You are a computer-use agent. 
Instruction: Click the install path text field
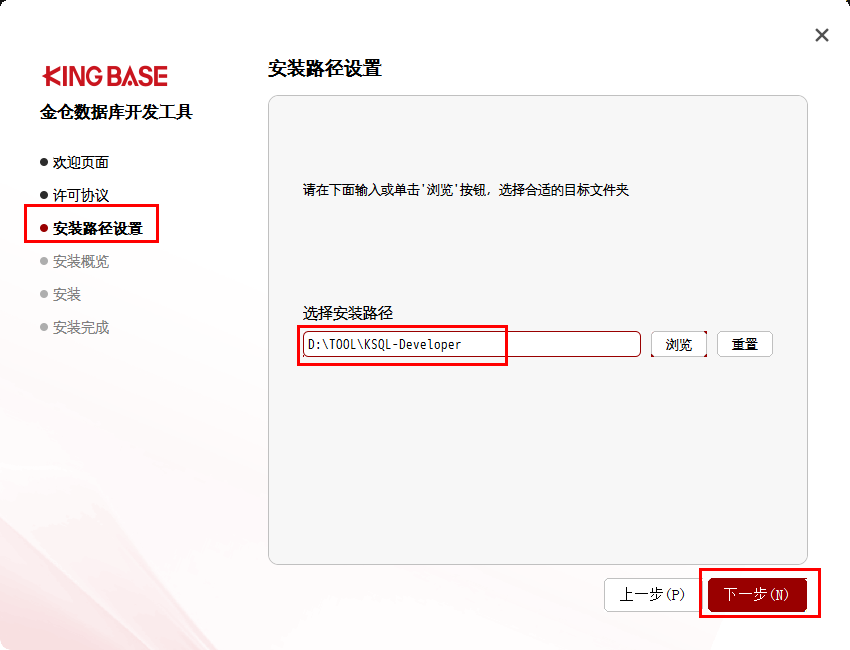coord(470,344)
